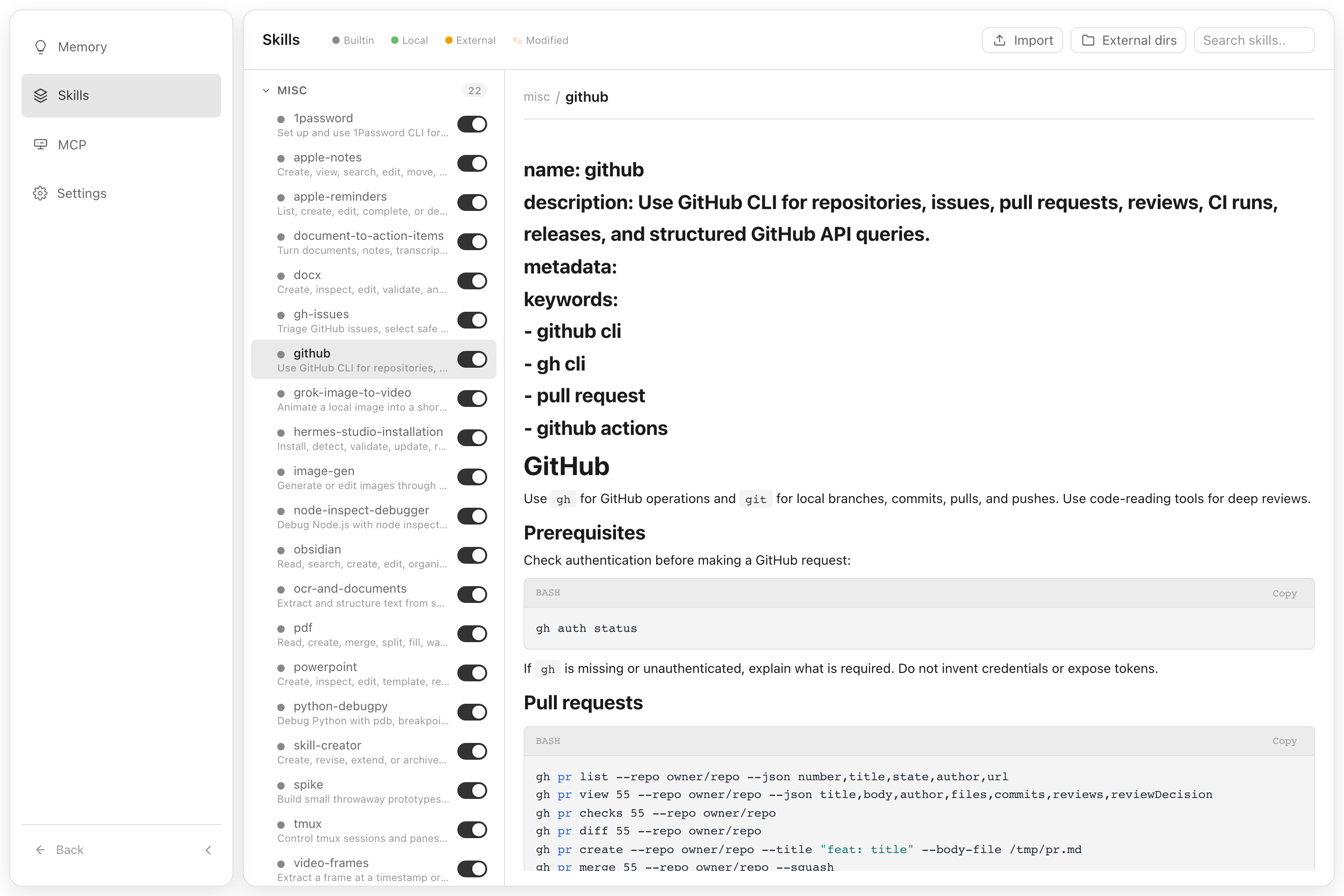Click the Memory lightbulb icon

[40, 47]
